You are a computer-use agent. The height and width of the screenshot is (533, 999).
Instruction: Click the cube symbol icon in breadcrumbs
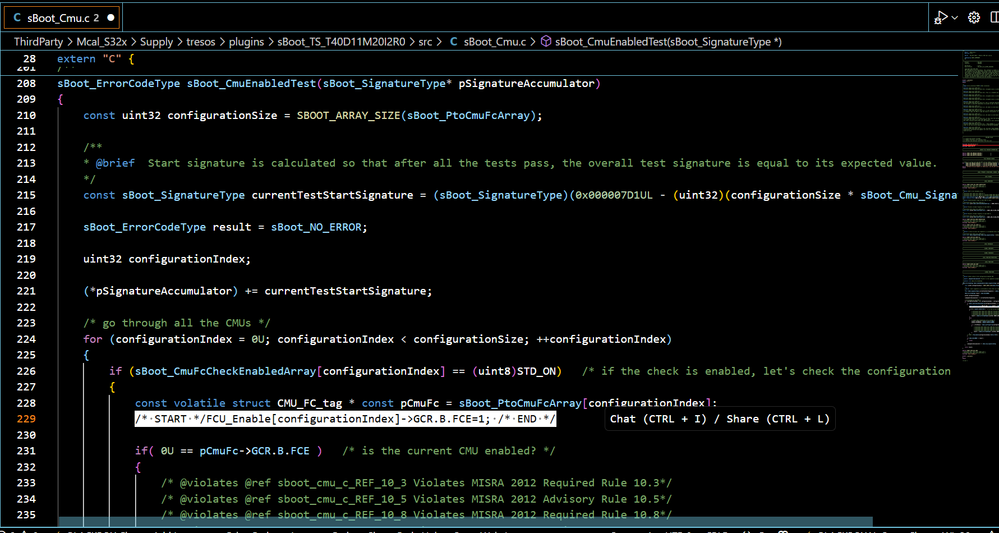[x=546, y=42]
